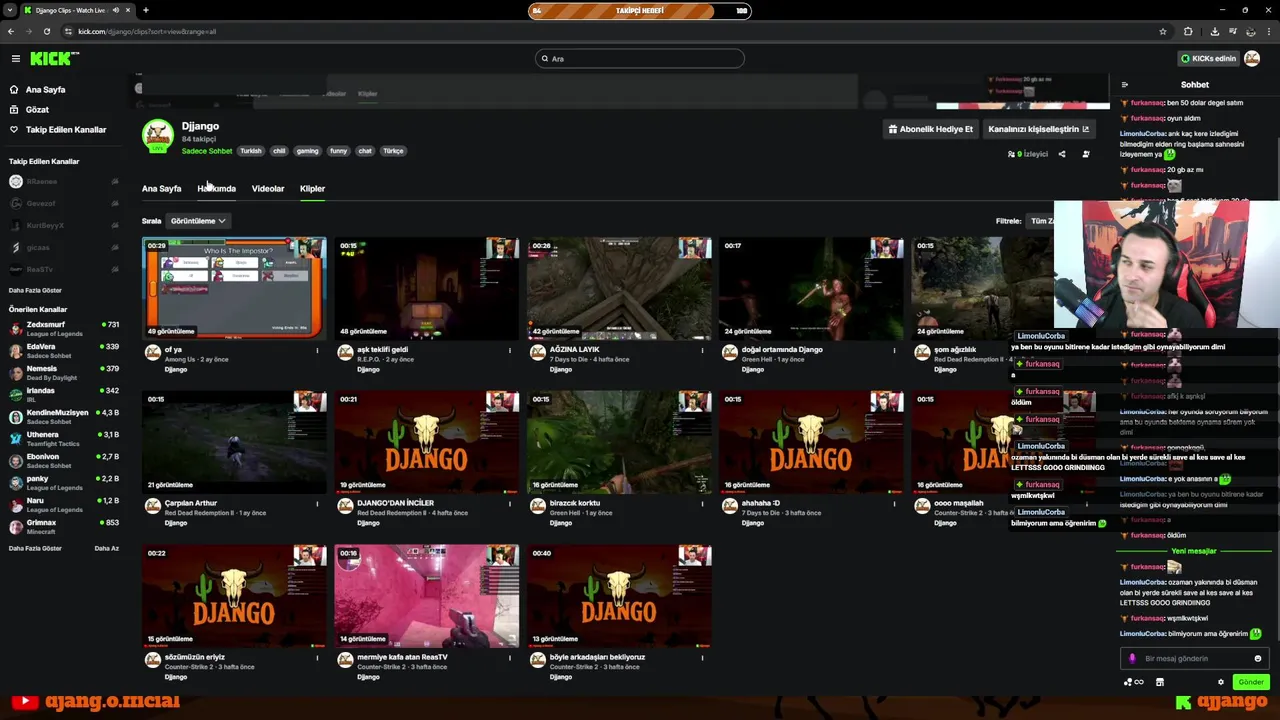Open recommended channel KendineMuzisyen
The width and height of the screenshot is (1280, 720).
click(64, 416)
